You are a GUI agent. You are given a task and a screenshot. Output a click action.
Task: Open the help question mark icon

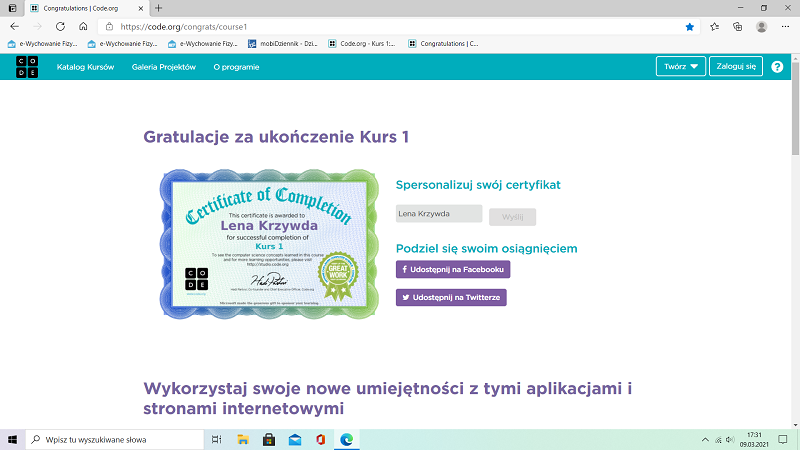[x=777, y=67]
